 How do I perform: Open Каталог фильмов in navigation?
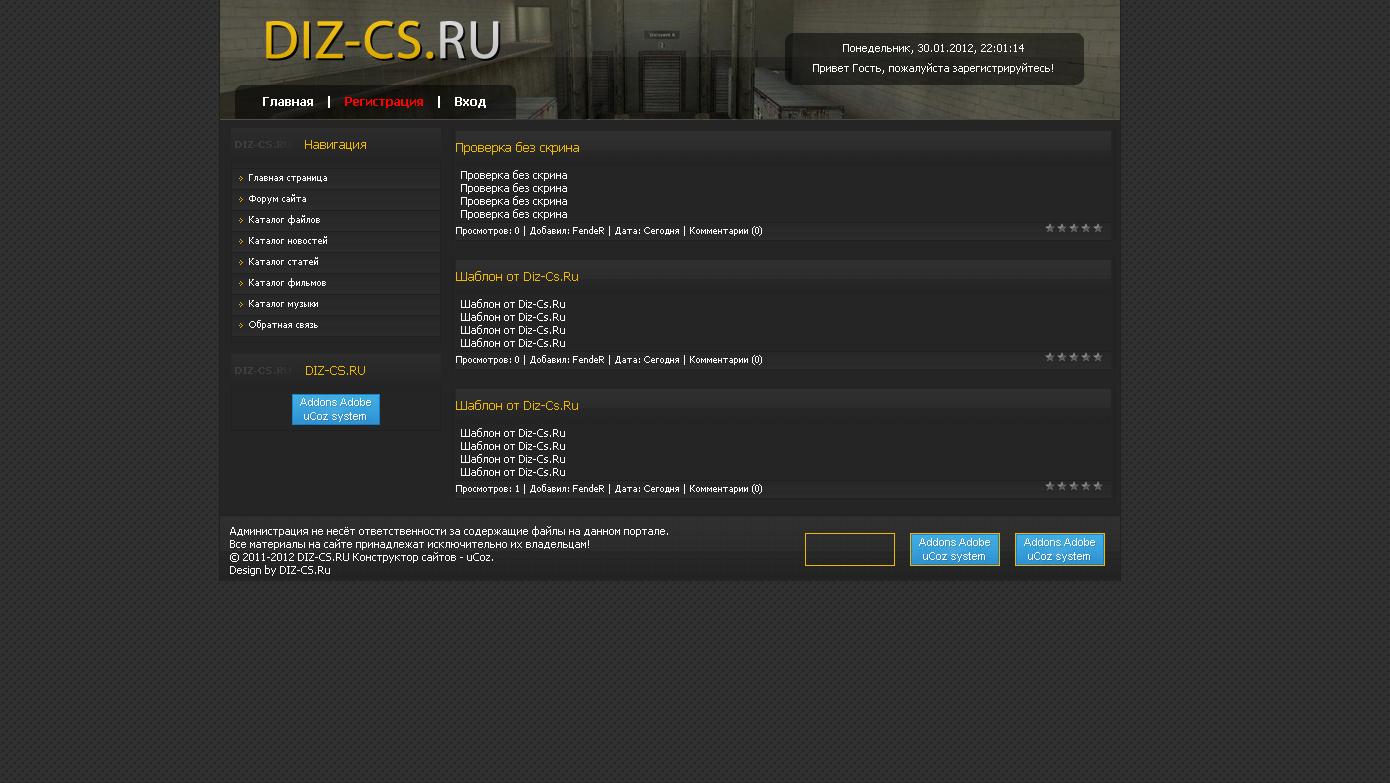[x=287, y=283]
